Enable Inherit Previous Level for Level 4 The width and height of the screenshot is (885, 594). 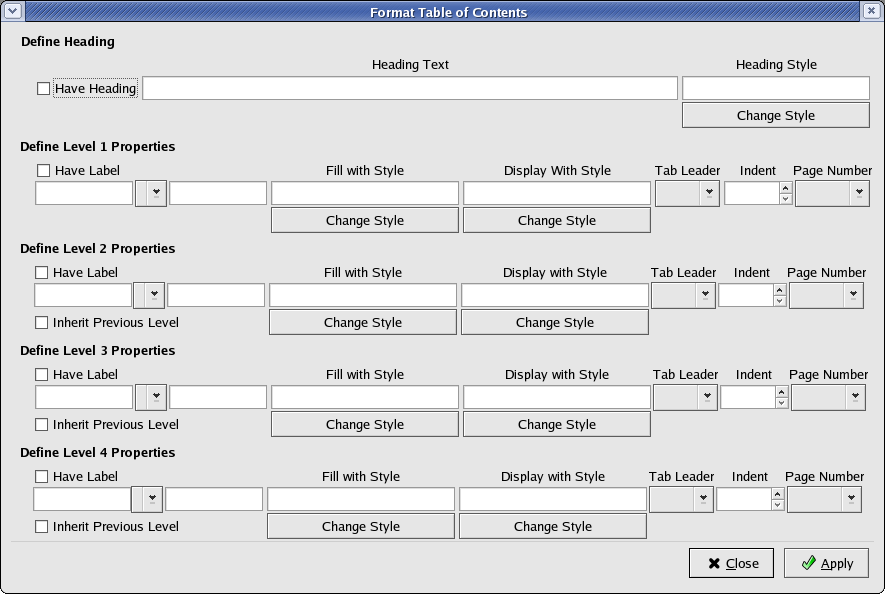point(41,527)
